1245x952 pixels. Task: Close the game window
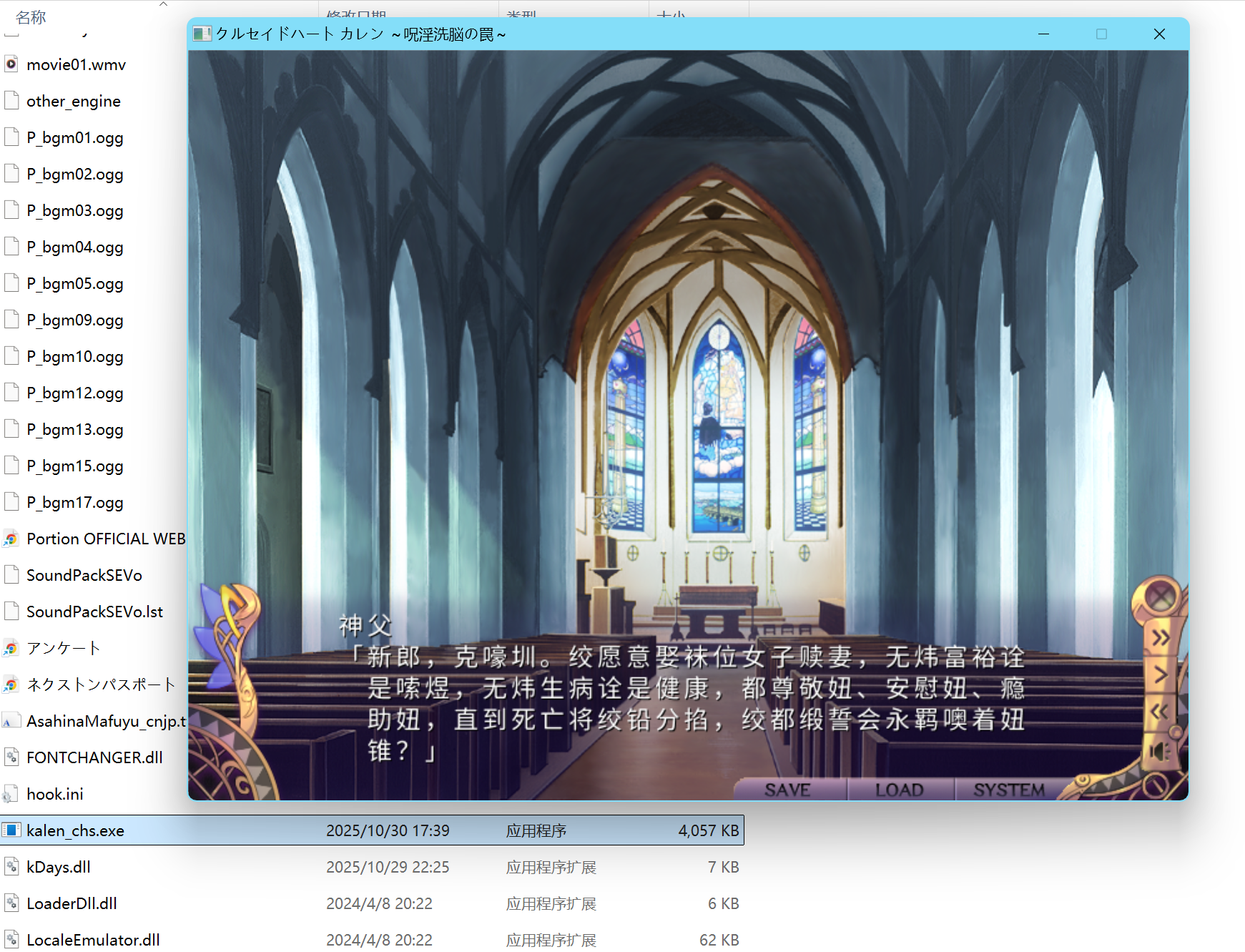(1159, 34)
